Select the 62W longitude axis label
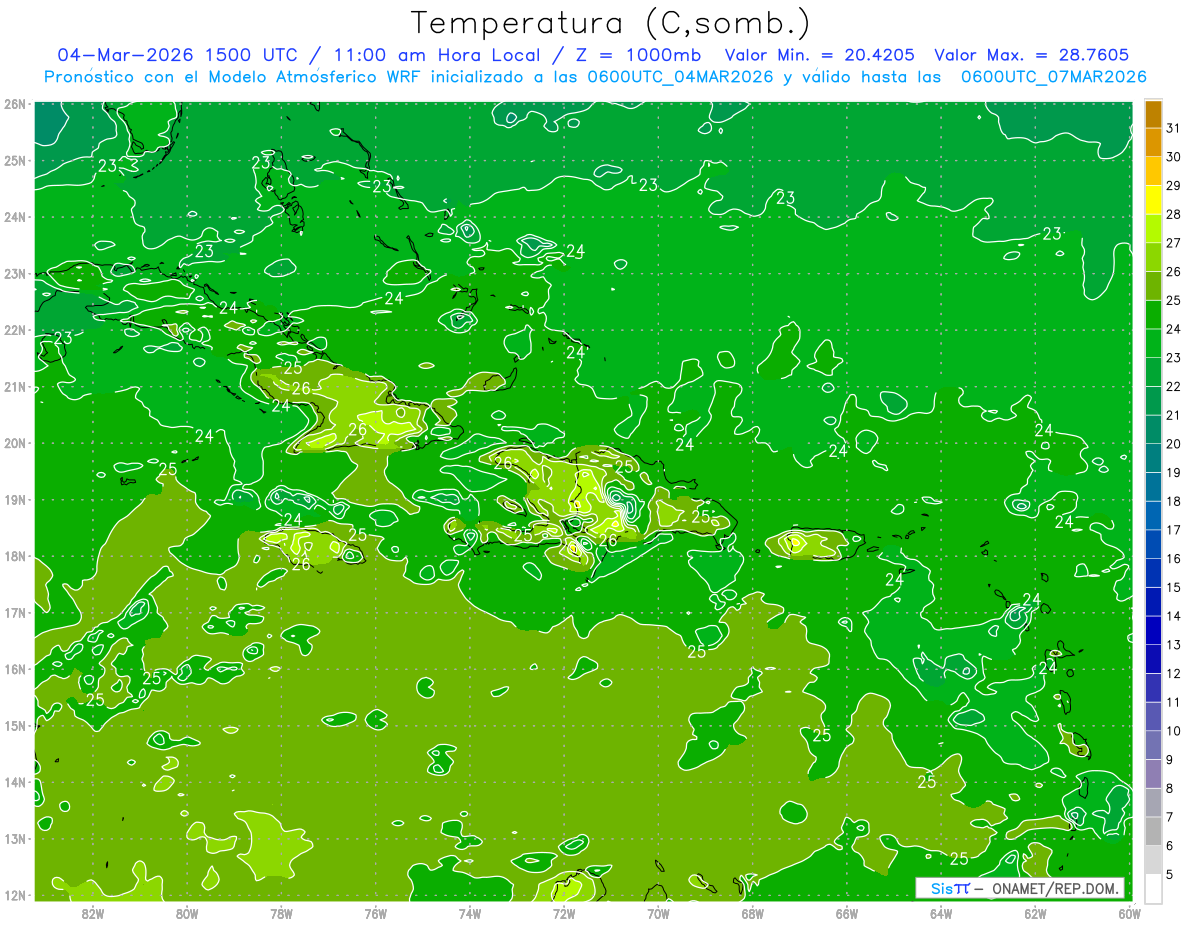The width and height of the screenshot is (1200, 927). click(x=1035, y=913)
